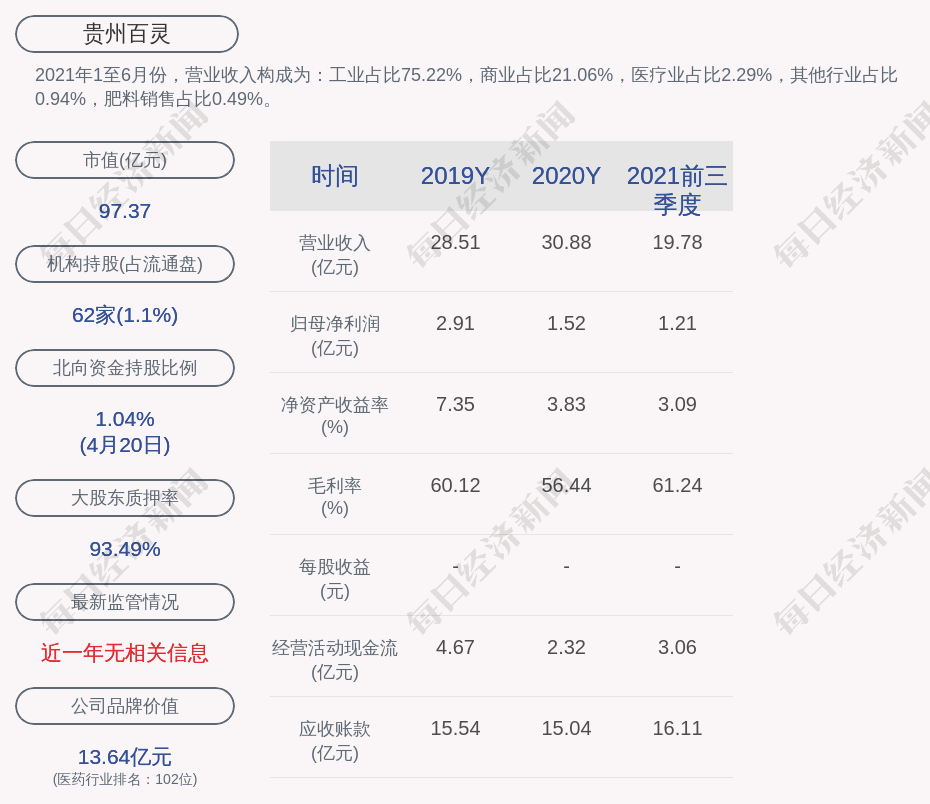
Task: Click the (4月20日) date text
Action: (125, 445)
